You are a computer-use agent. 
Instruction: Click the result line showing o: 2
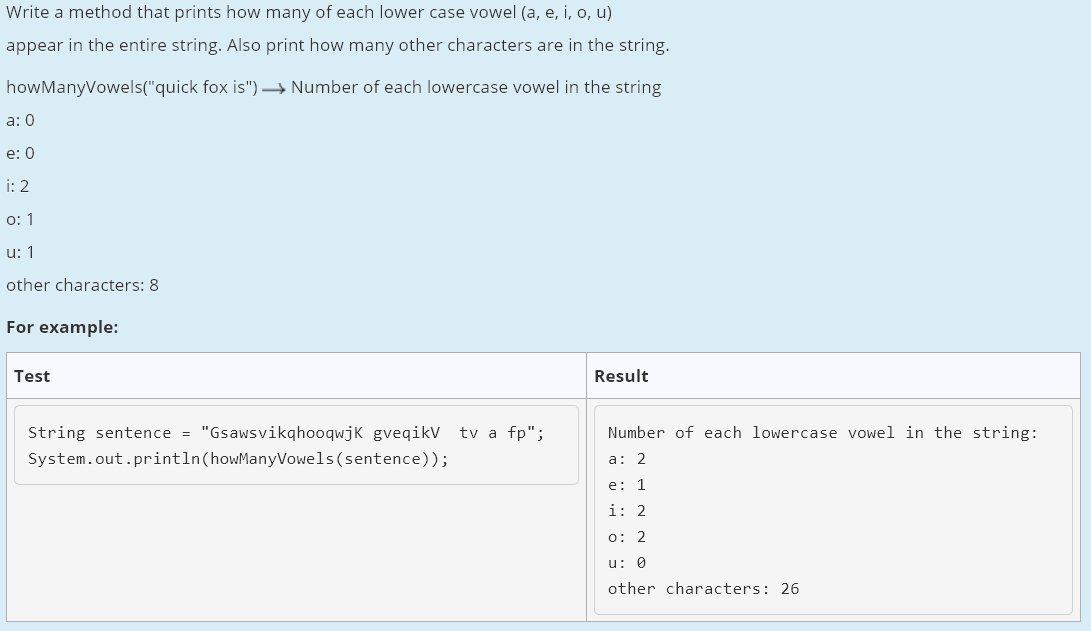tap(625, 536)
